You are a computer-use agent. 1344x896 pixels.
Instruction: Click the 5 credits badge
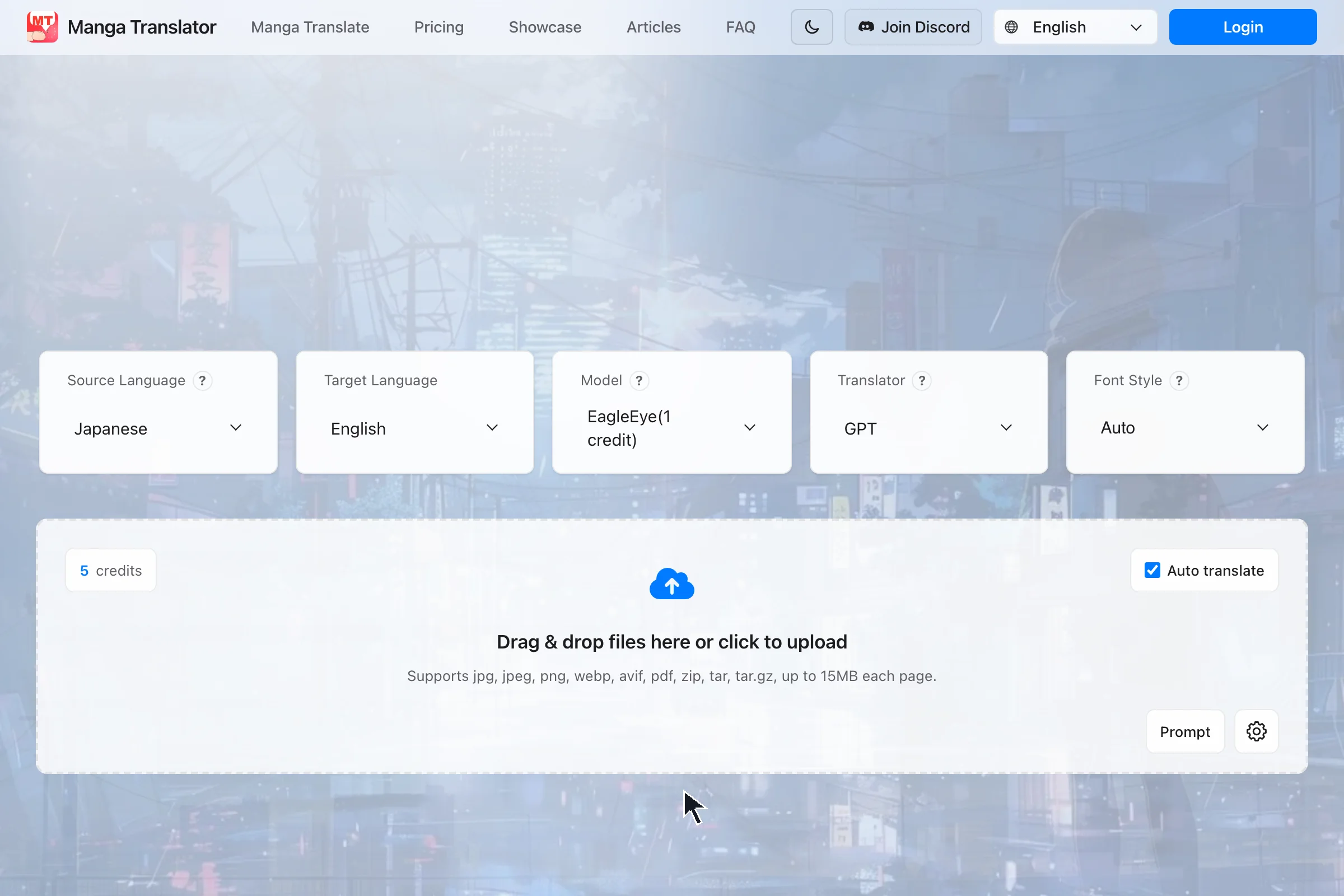tap(111, 570)
